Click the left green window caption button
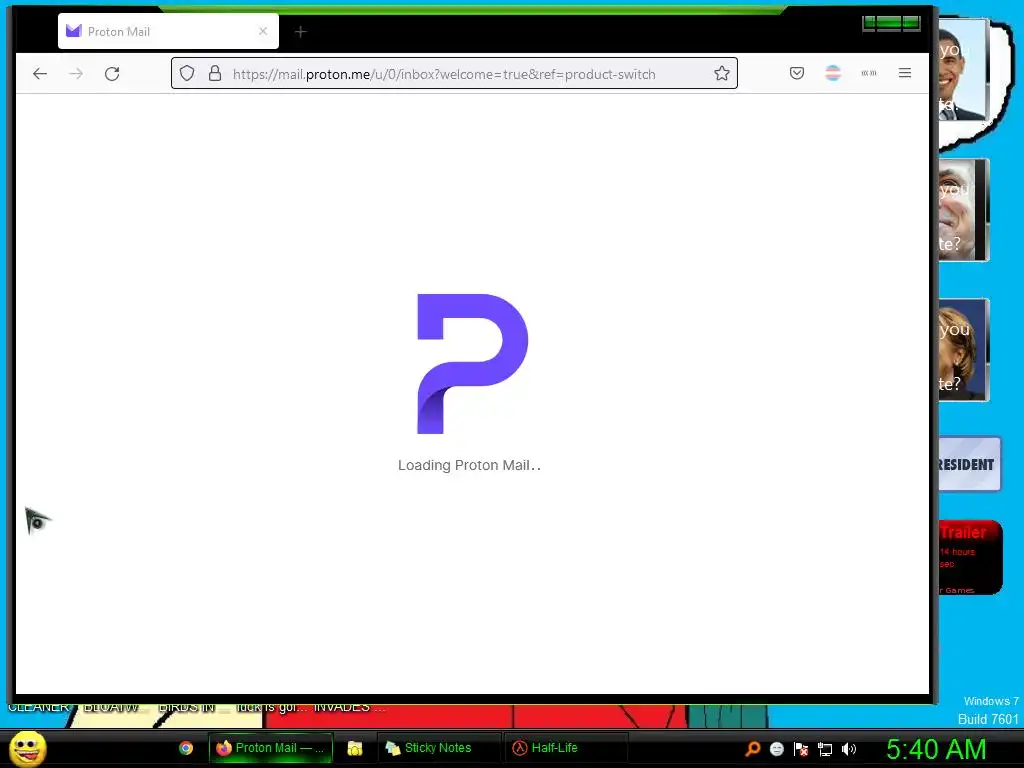 pyautogui.click(x=869, y=24)
